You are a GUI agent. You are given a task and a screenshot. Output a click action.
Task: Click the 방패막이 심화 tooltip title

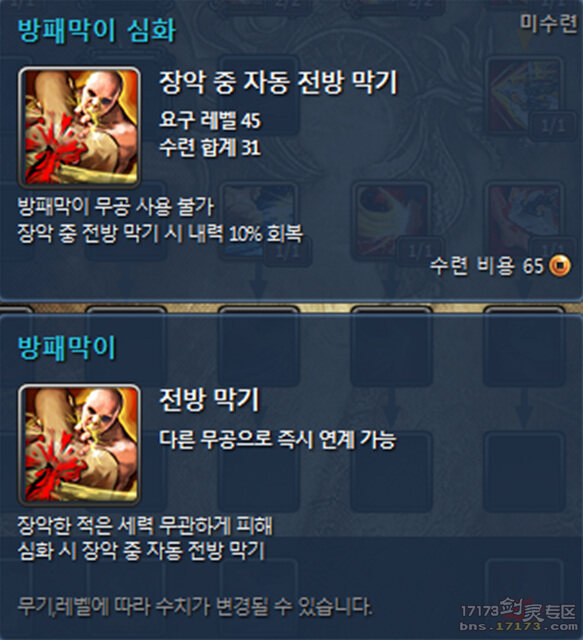(x=97, y=30)
